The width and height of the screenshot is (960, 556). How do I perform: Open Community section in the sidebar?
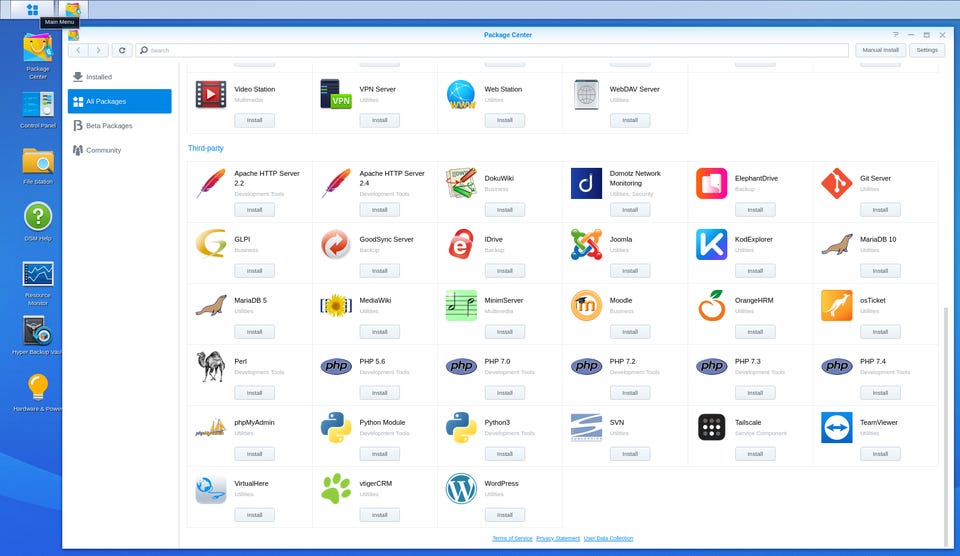pyautogui.click(x=119, y=150)
